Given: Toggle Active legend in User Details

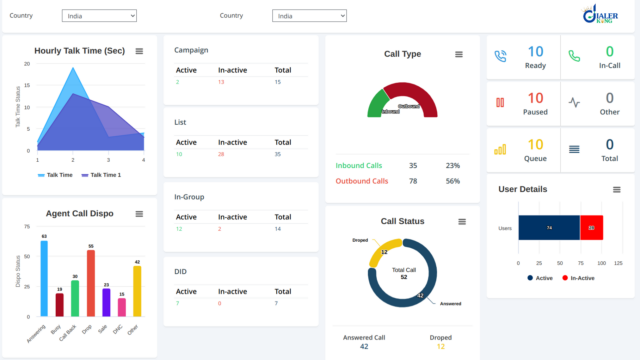Looking at the screenshot, I should tap(540, 278).
